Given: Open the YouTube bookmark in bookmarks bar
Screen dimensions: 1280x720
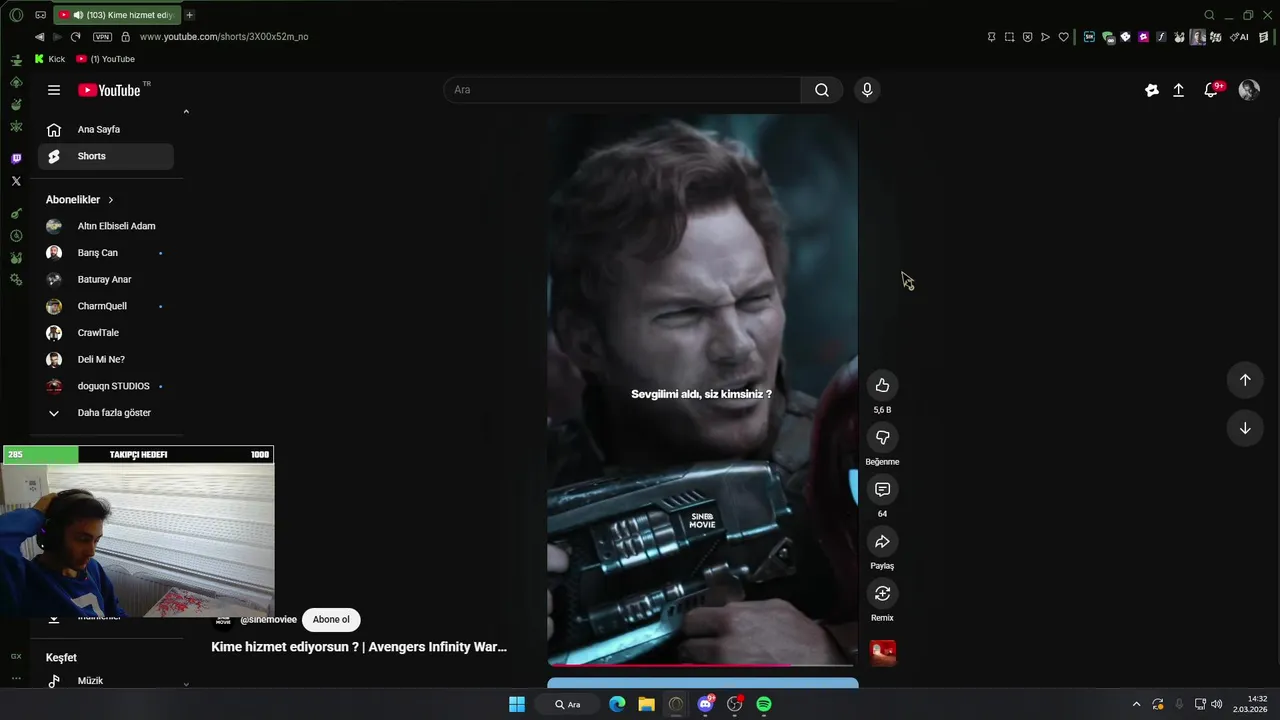Looking at the screenshot, I should point(106,59).
